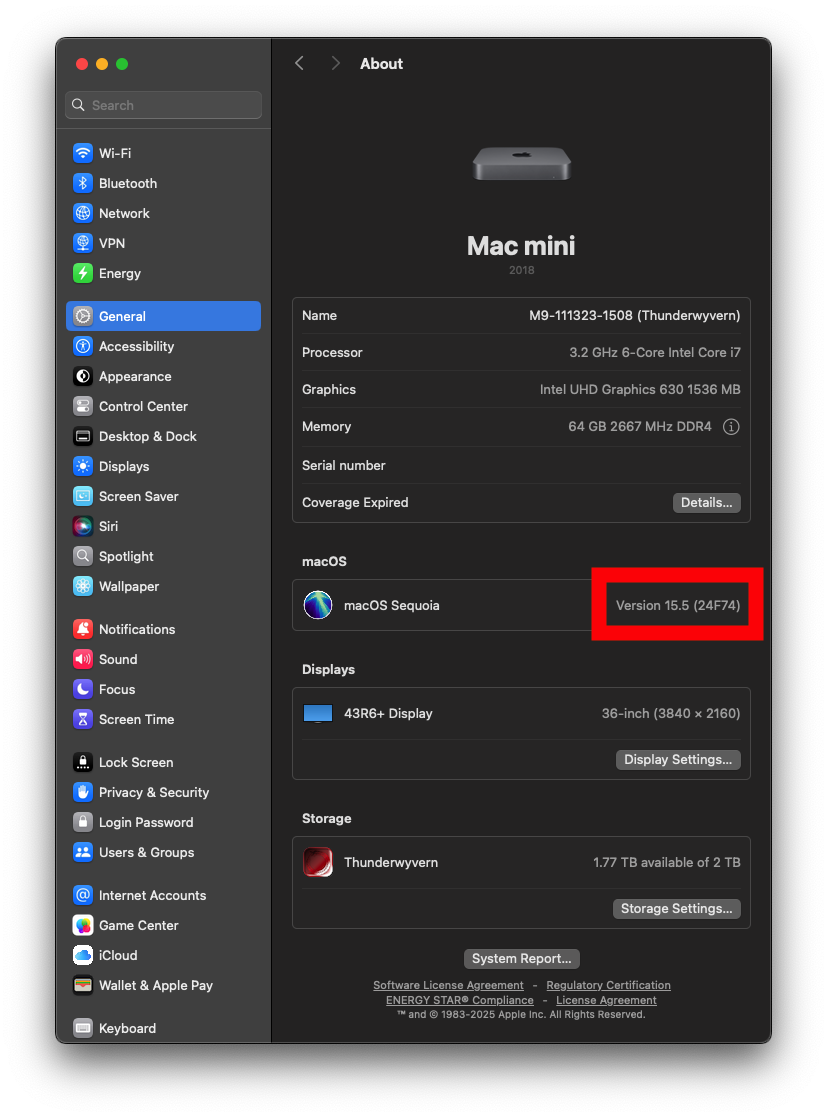The width and height of the screenshot is (827, 1117).
Task: Click the Thunderwyvern storage disk icon
Action: pyautogui.click(x=318, y=862)
